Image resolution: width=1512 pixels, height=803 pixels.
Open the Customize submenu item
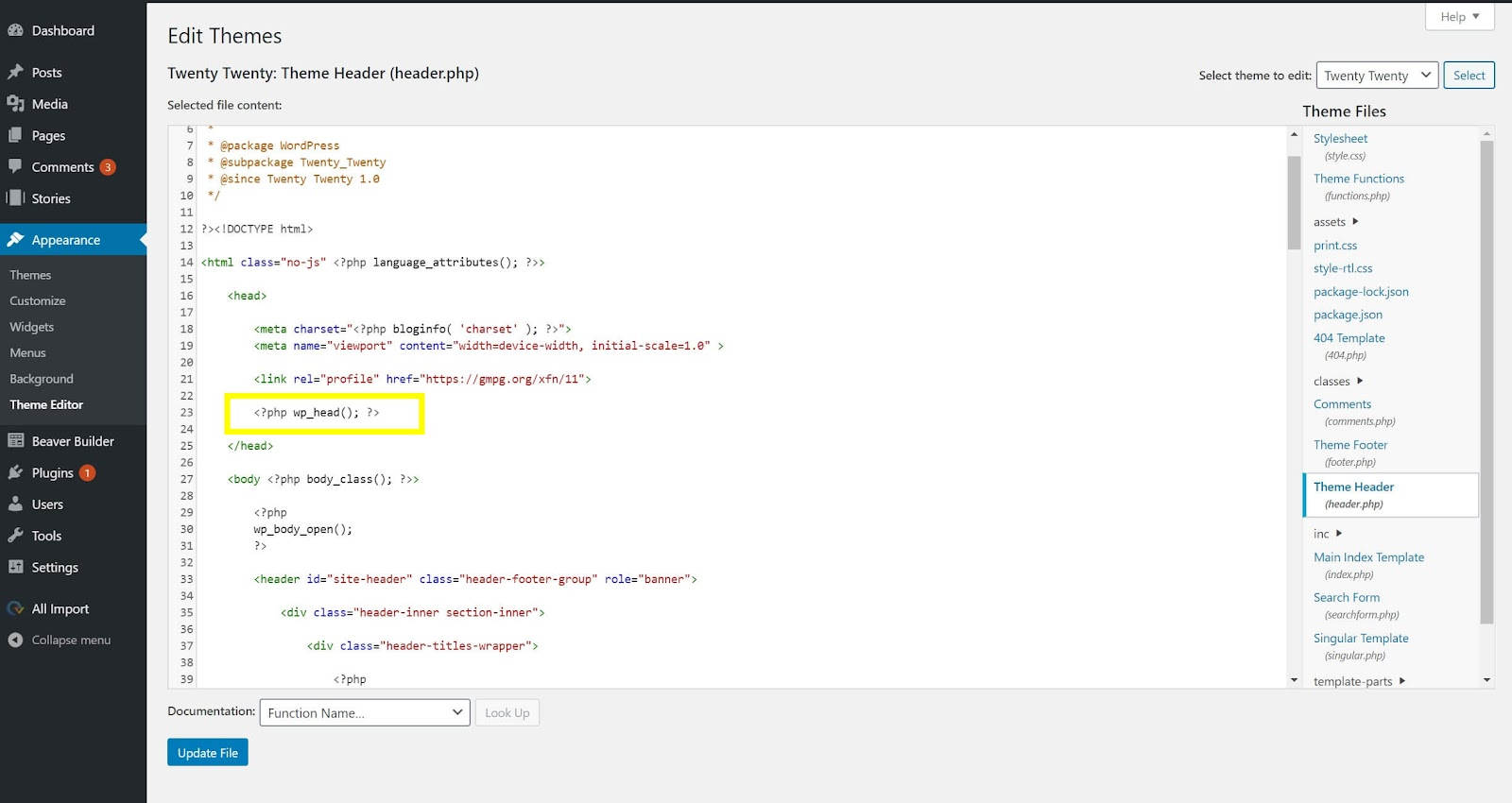pyautogui.click(x=38, y=300)
